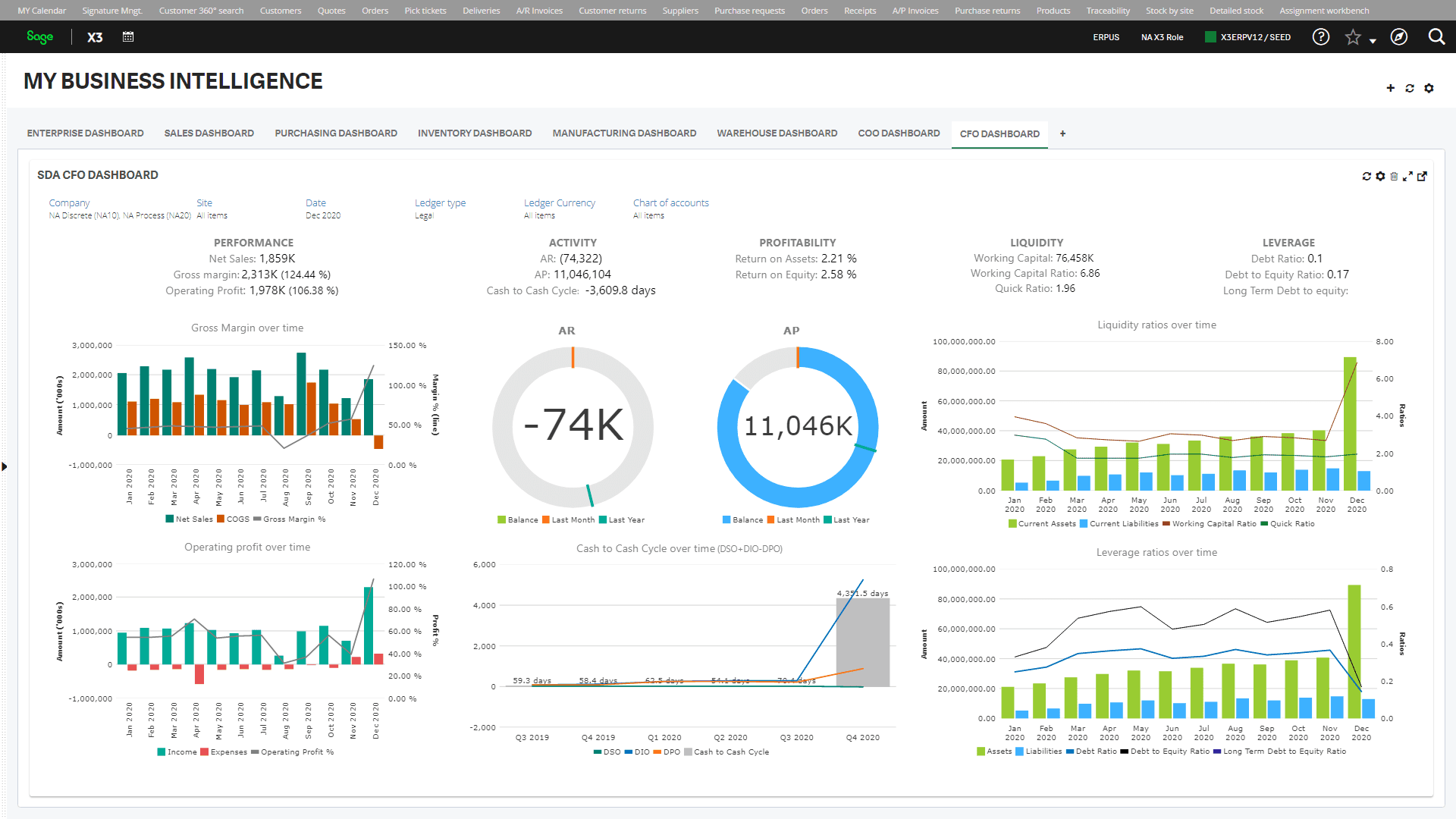Open the help question mark icon
The width and height of the screenshot is (1456, 819).
pyautogui.click(x=1320, y=36)
